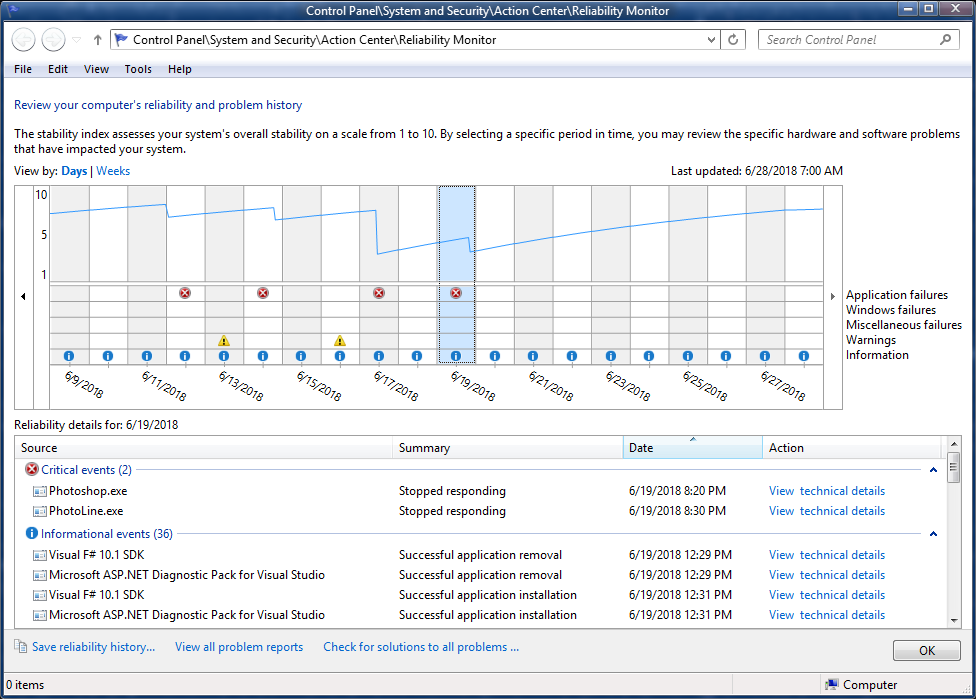
Task: Click the critical error icon on 6/12/2018
Action: 185,293
